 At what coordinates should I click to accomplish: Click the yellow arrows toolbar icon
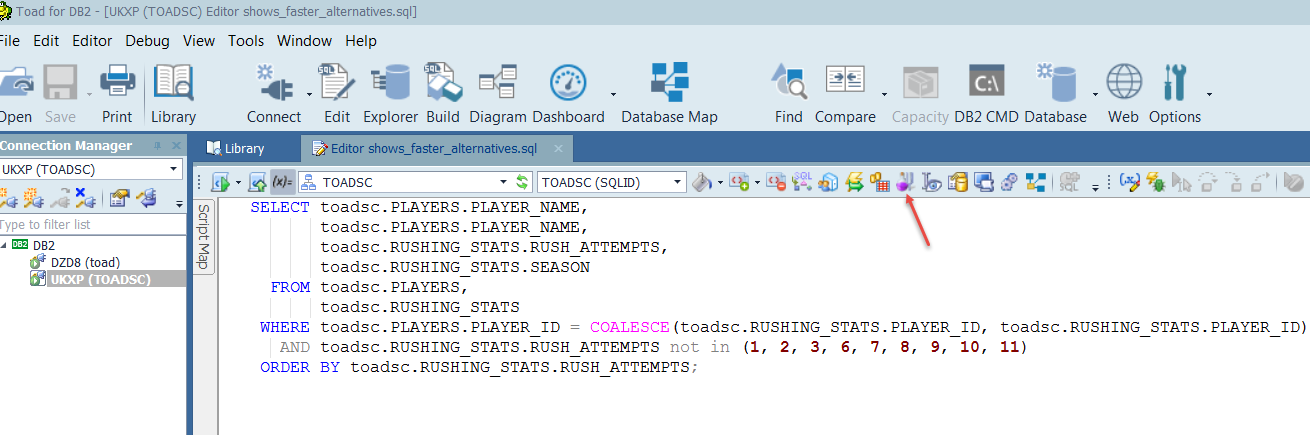853,182
